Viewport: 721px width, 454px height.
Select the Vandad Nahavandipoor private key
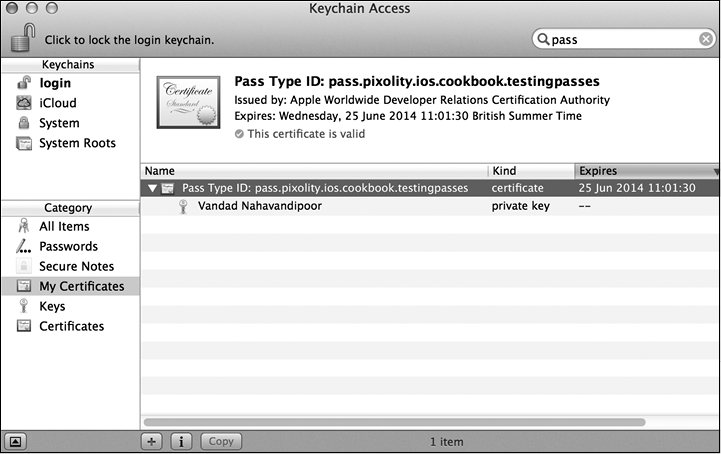click(260, 207)
